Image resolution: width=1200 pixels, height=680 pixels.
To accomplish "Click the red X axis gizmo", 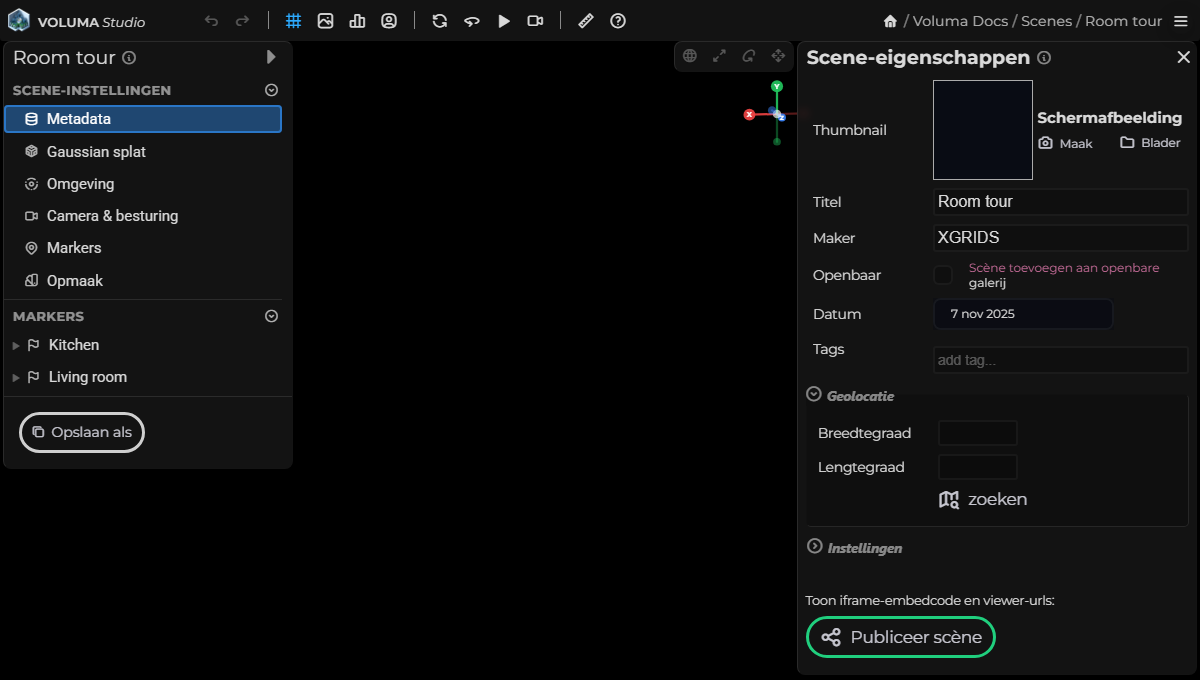I will coord(749,115).
